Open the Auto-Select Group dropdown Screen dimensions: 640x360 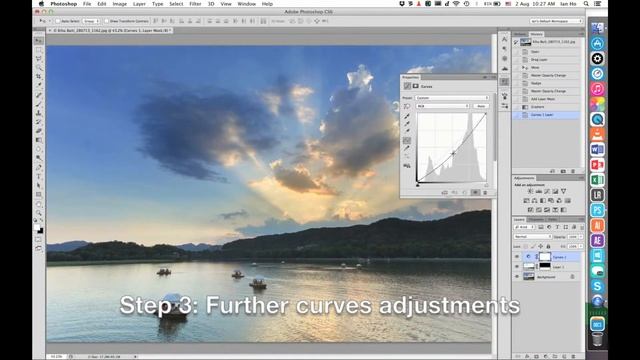[91, 21]
